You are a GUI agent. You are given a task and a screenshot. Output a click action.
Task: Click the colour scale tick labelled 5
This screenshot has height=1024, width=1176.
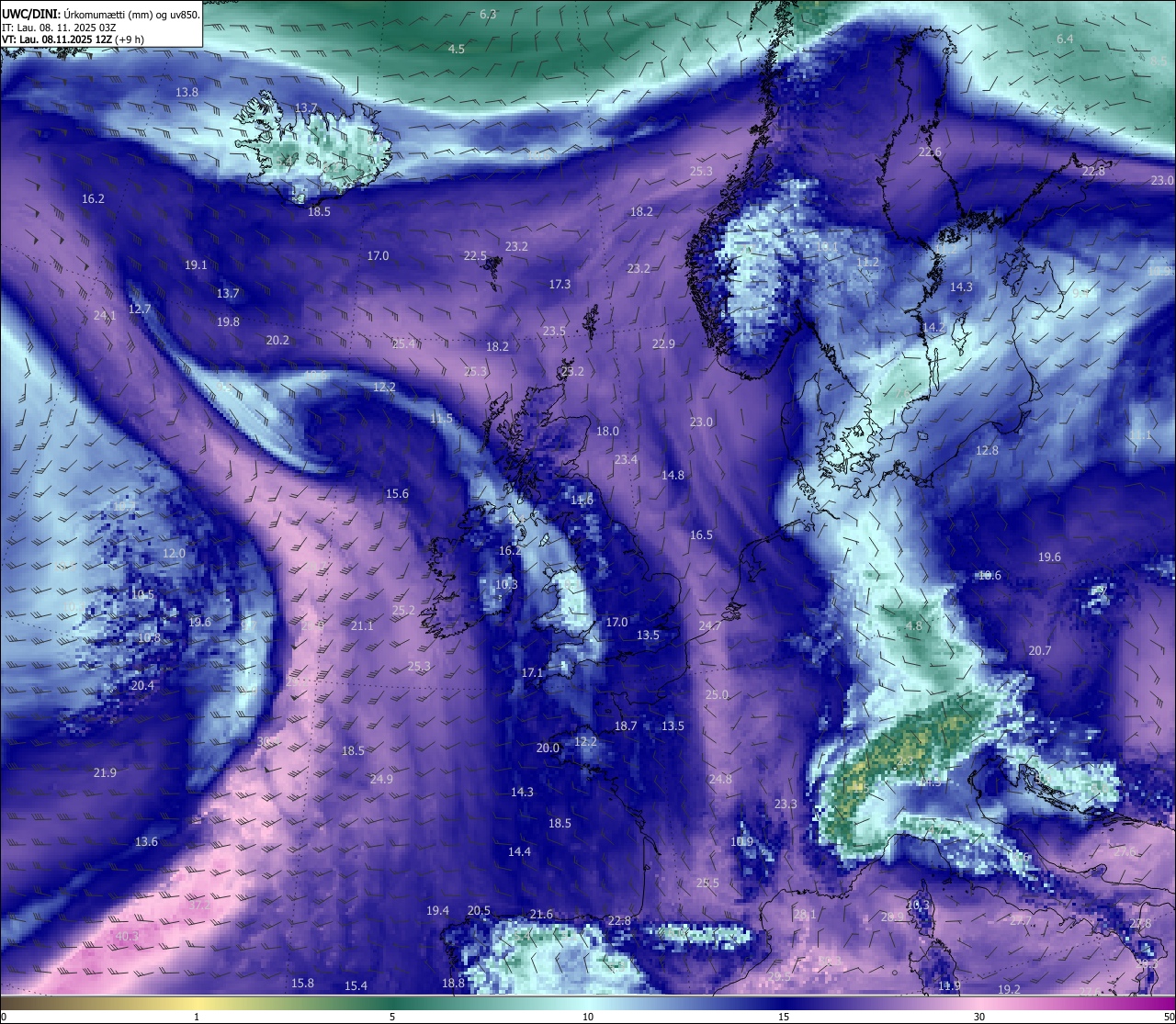pos(392,1017)
